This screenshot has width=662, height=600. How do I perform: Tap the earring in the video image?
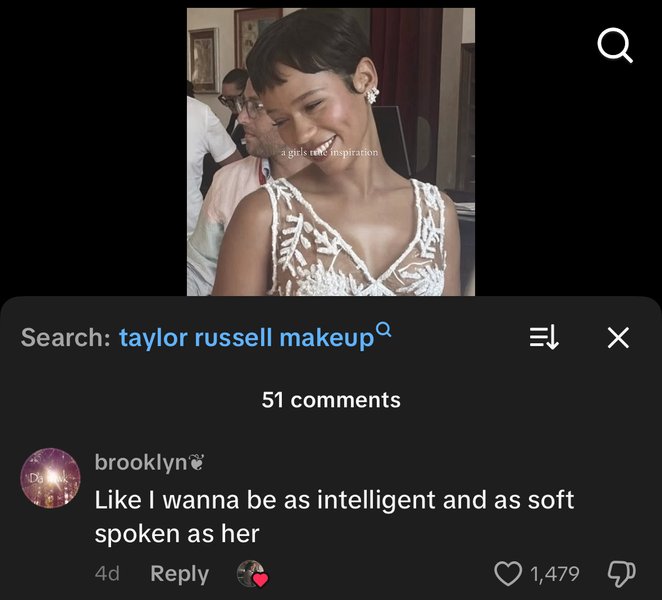(x=373, y=95)
